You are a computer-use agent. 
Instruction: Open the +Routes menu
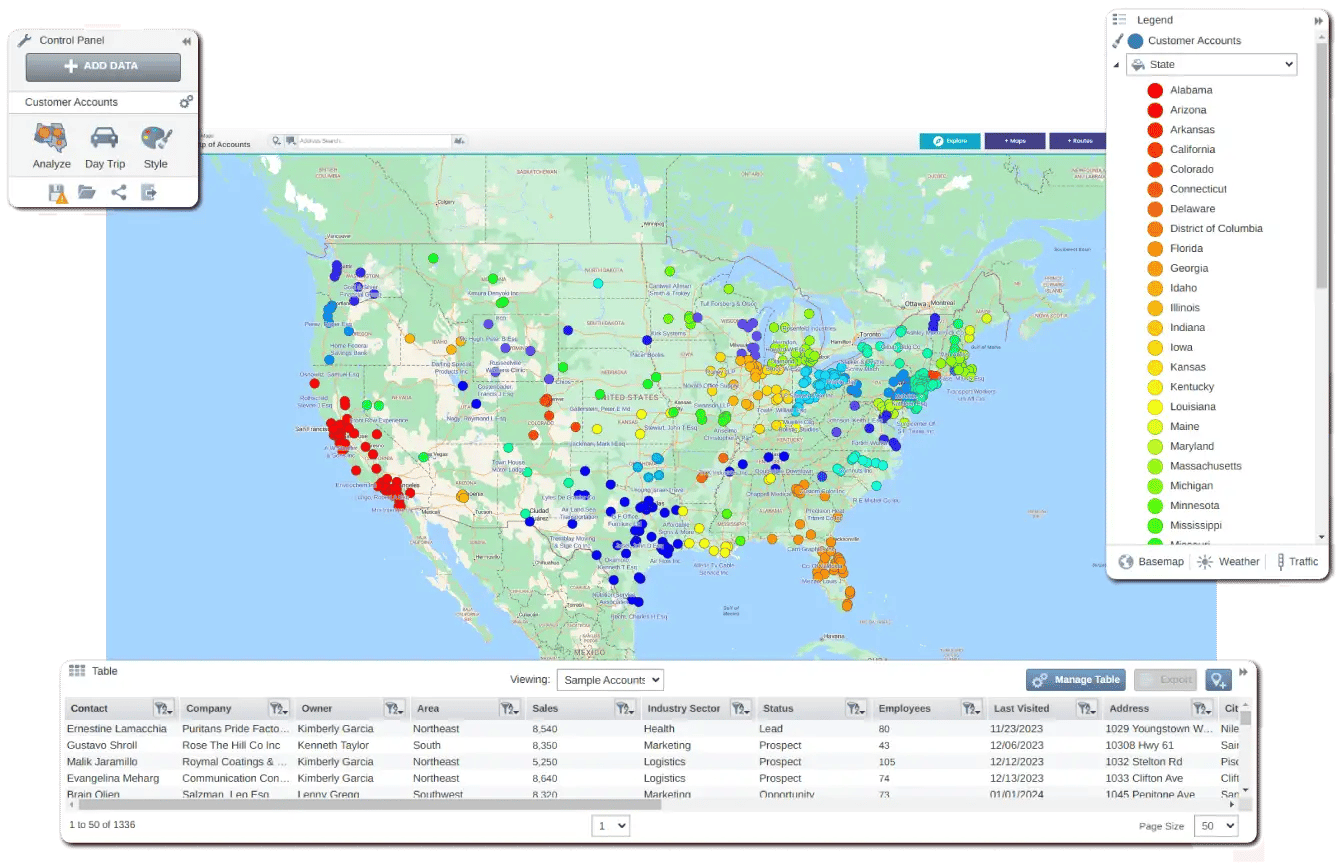coord(1078,141)
